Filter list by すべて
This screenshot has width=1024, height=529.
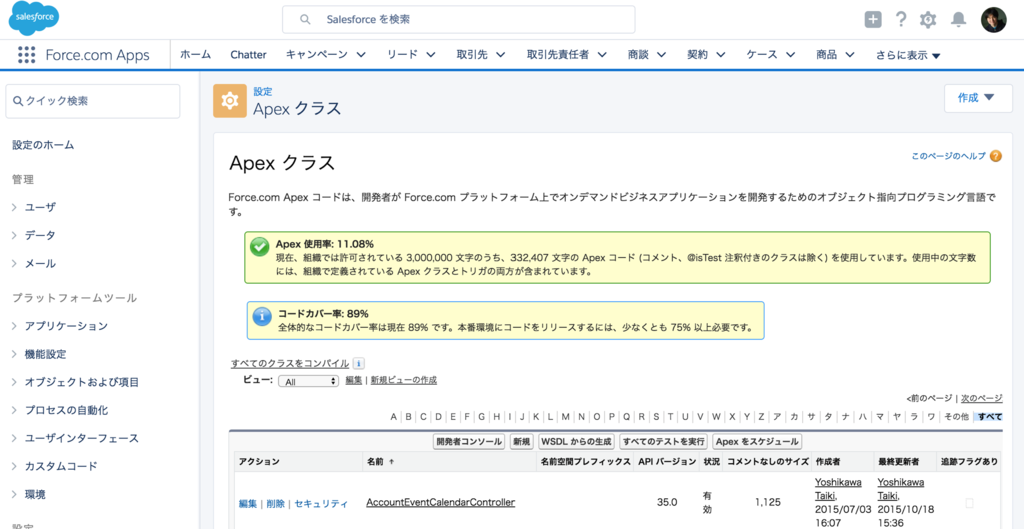[989, 417]
